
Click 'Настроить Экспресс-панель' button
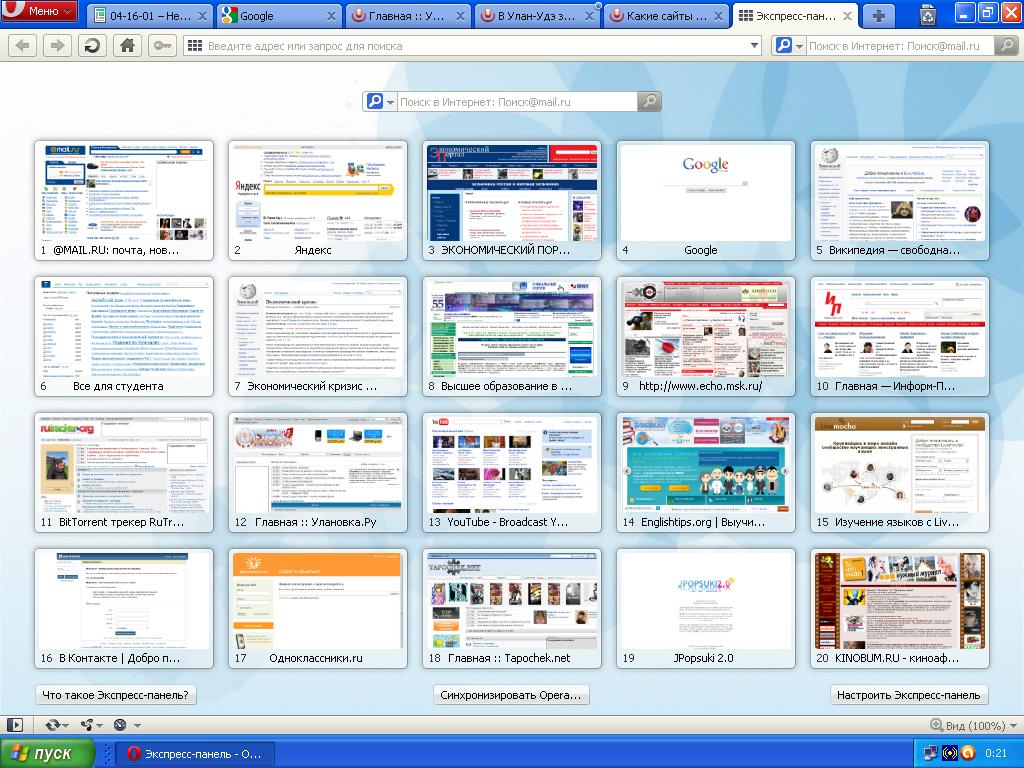tap(908, 695)
